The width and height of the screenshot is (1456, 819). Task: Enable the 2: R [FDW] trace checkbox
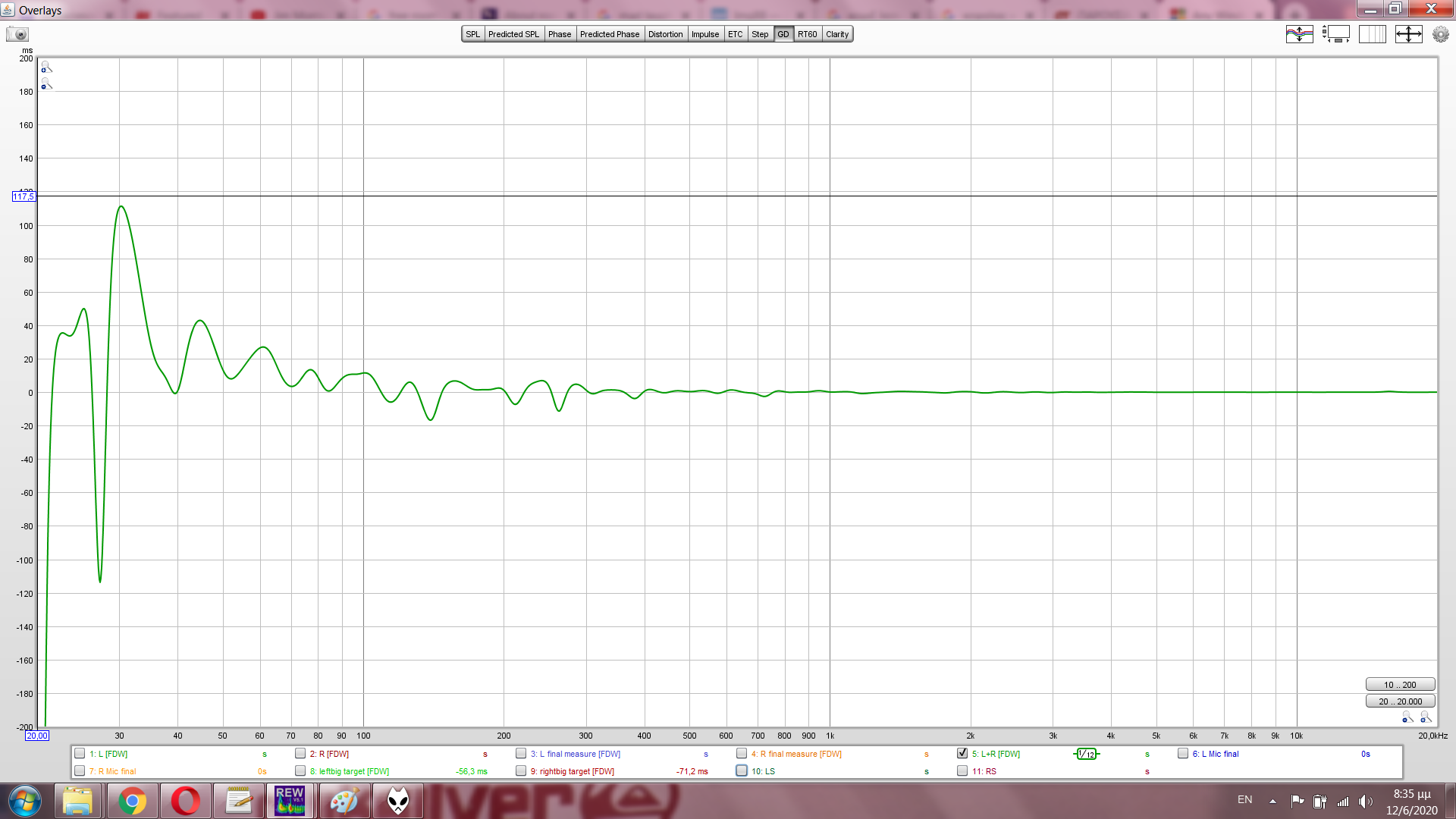[300, 754]
